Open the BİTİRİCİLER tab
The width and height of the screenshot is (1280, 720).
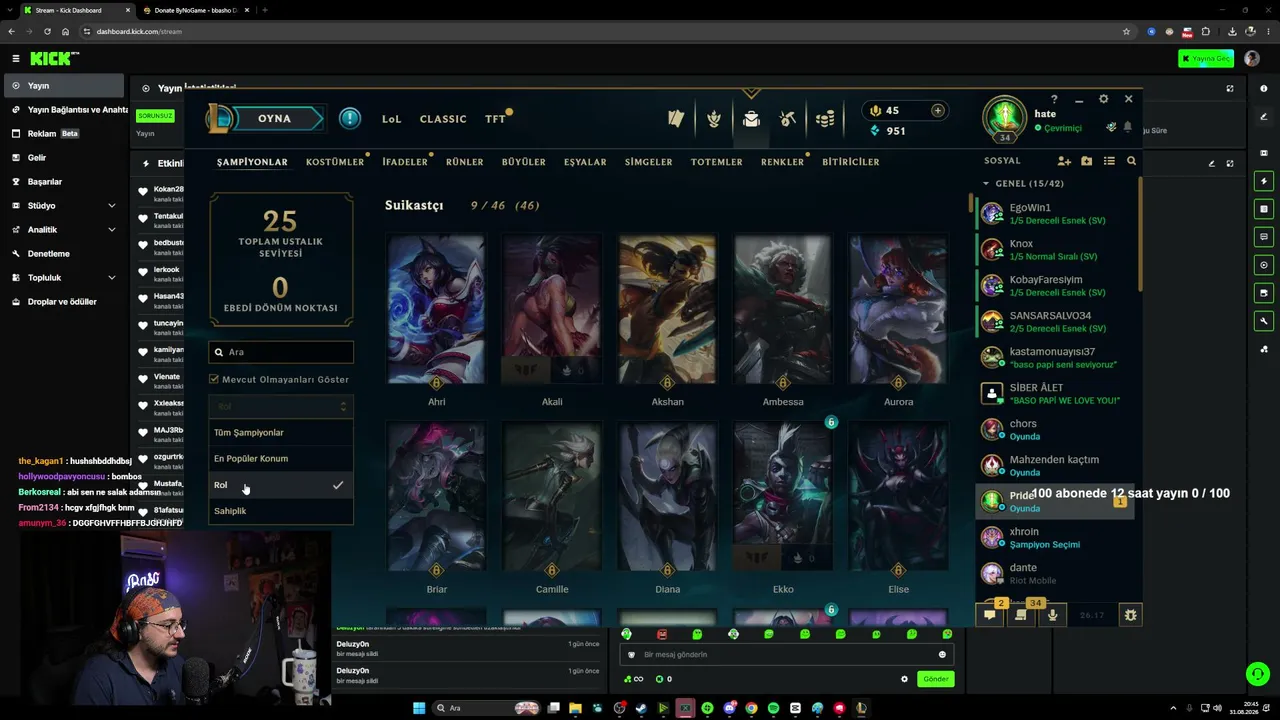(851, 162)
